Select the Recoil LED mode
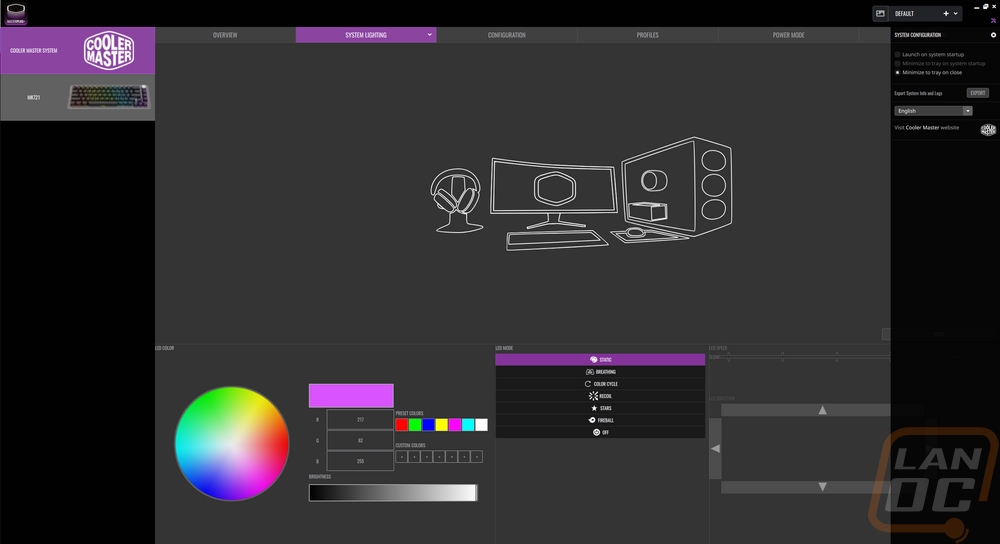The image size is (1000, 544). [x=600, y=396]
